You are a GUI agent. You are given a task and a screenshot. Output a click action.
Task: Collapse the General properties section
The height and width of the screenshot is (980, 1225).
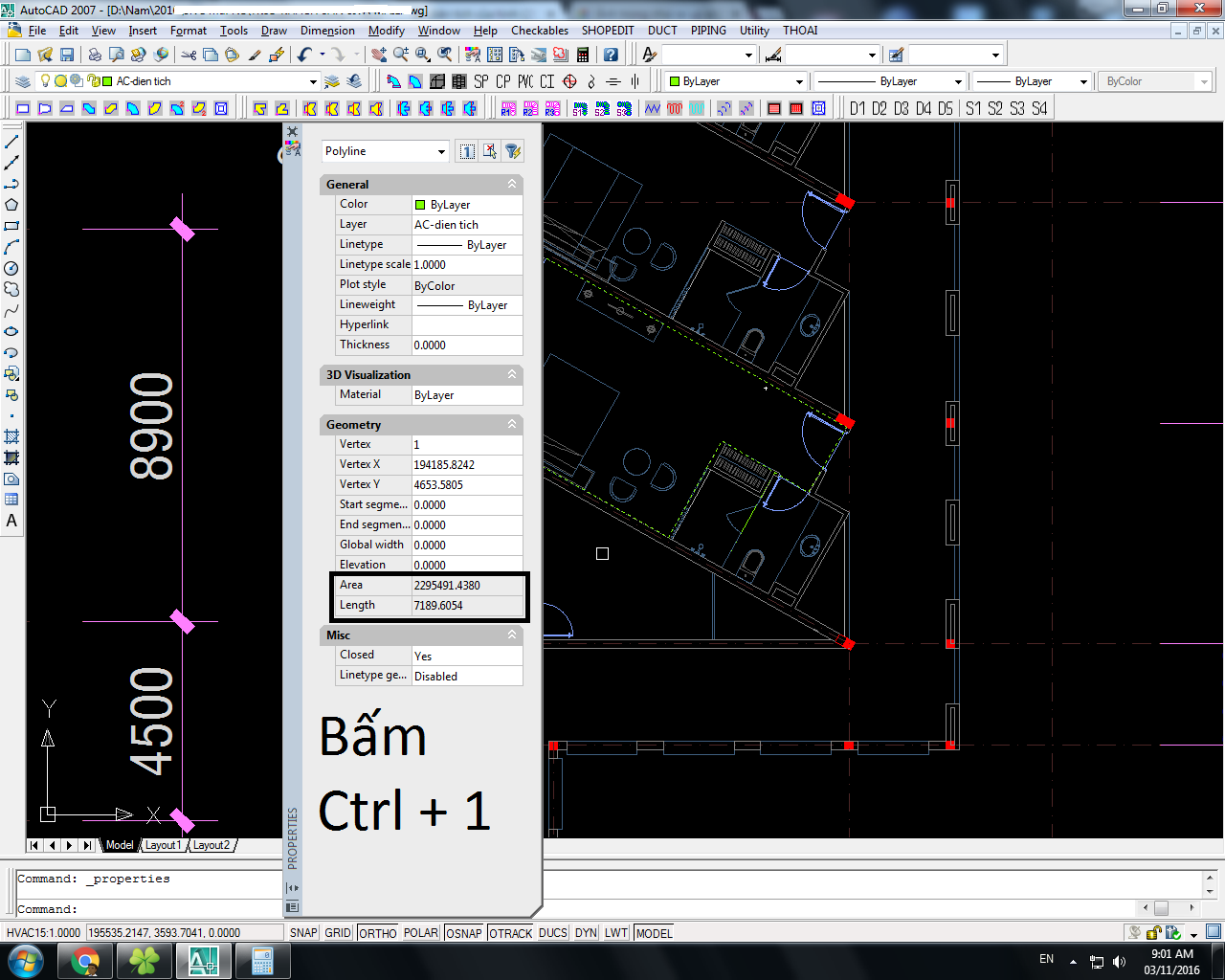click(512, 184)
